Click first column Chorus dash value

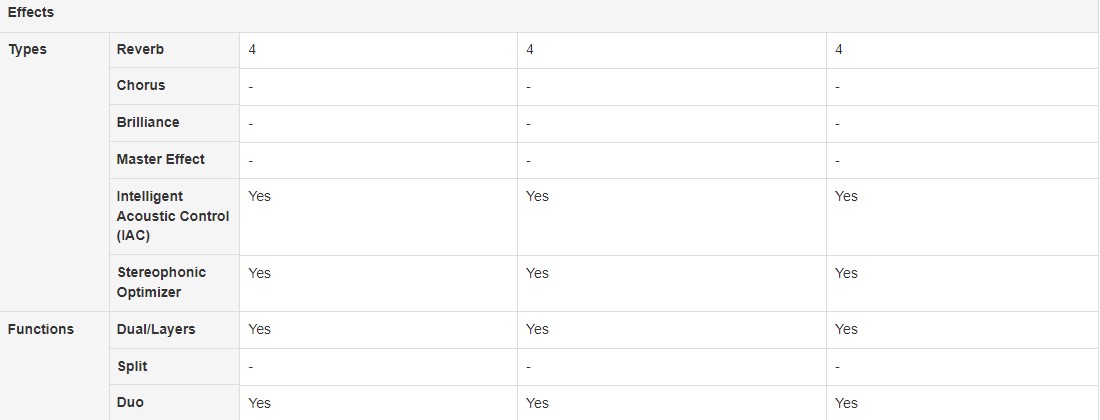pos(250,87)
